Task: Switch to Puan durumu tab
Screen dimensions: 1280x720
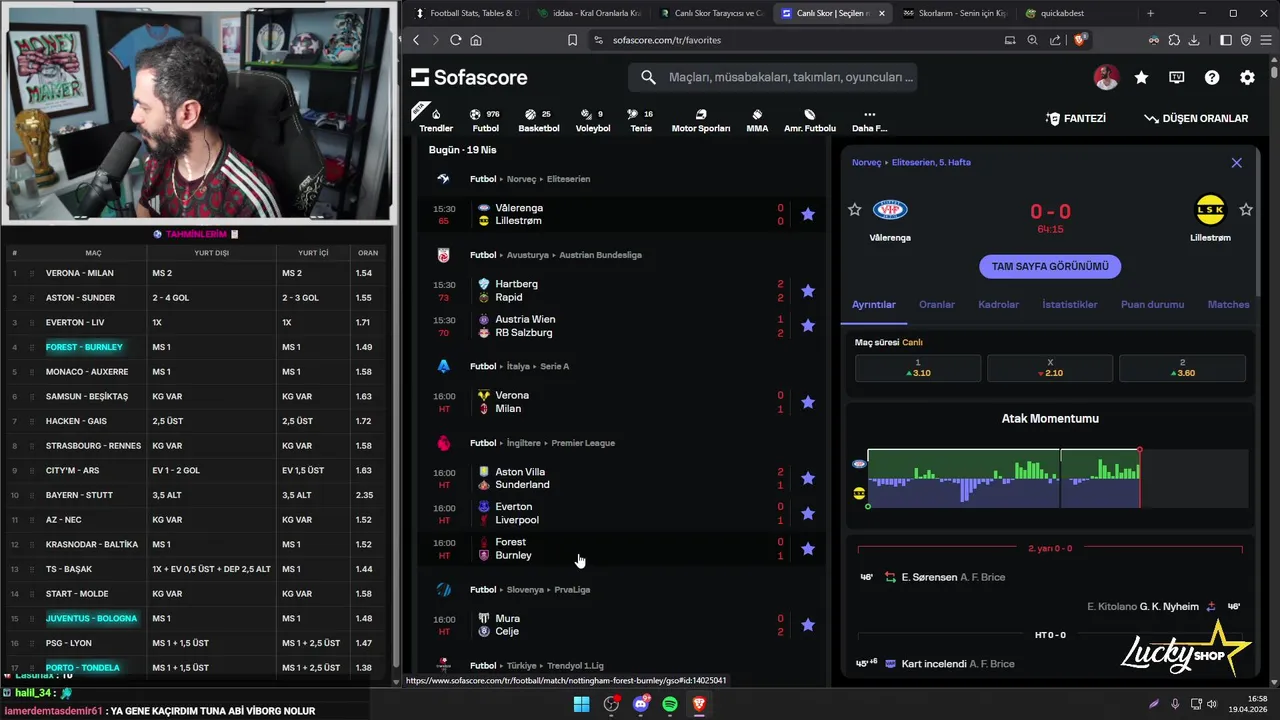Action: (1152, 305)
